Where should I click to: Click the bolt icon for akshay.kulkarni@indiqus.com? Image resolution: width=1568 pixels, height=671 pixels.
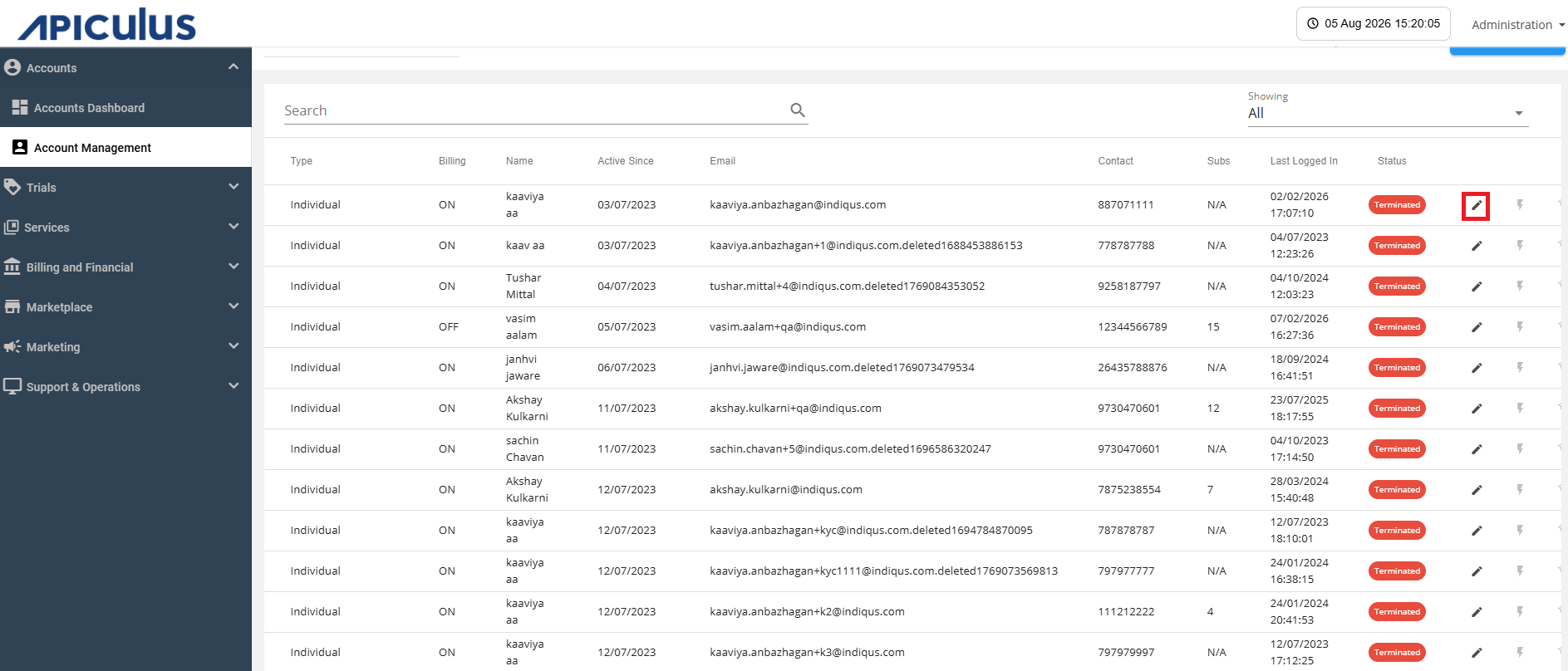[x=1520, y=490]
